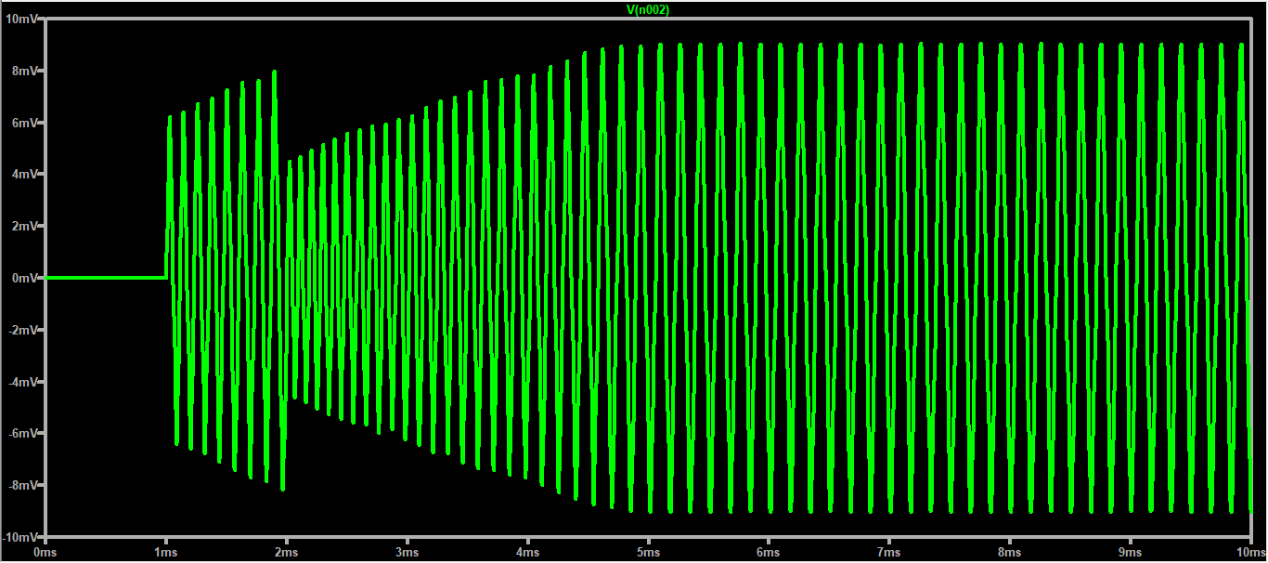Image resolution: width=1268 pixels, height=563 pixels.
Task: Click the V(n002) trace label
Action: click(x=646, y=9)
